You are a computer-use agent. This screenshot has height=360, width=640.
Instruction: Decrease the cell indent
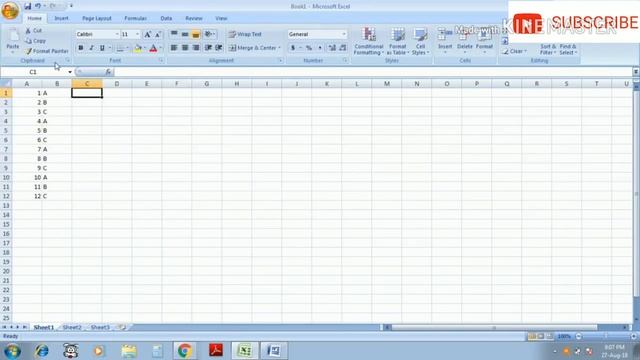coord(208,48)
